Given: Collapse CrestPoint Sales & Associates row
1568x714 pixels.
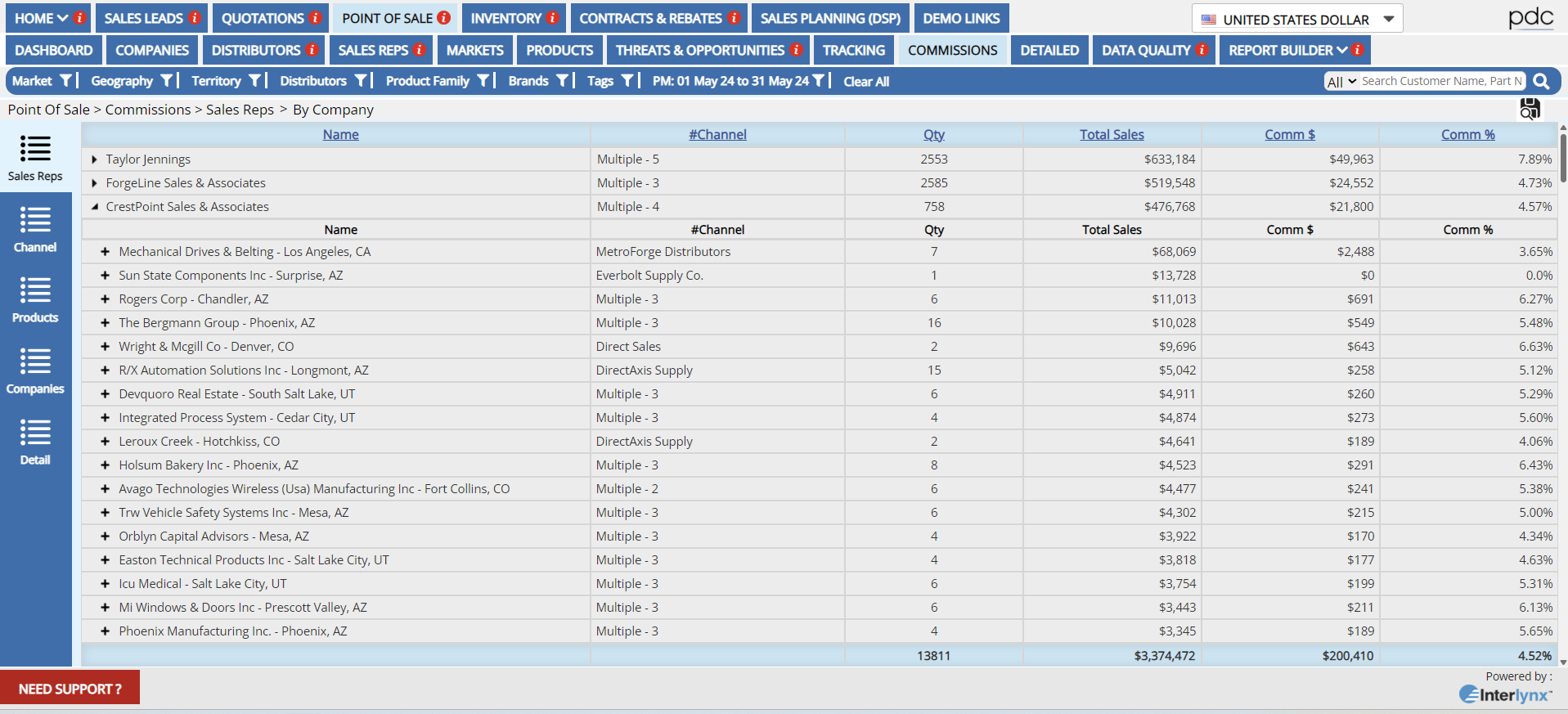Looking at the screenshot, I should 95,207.
